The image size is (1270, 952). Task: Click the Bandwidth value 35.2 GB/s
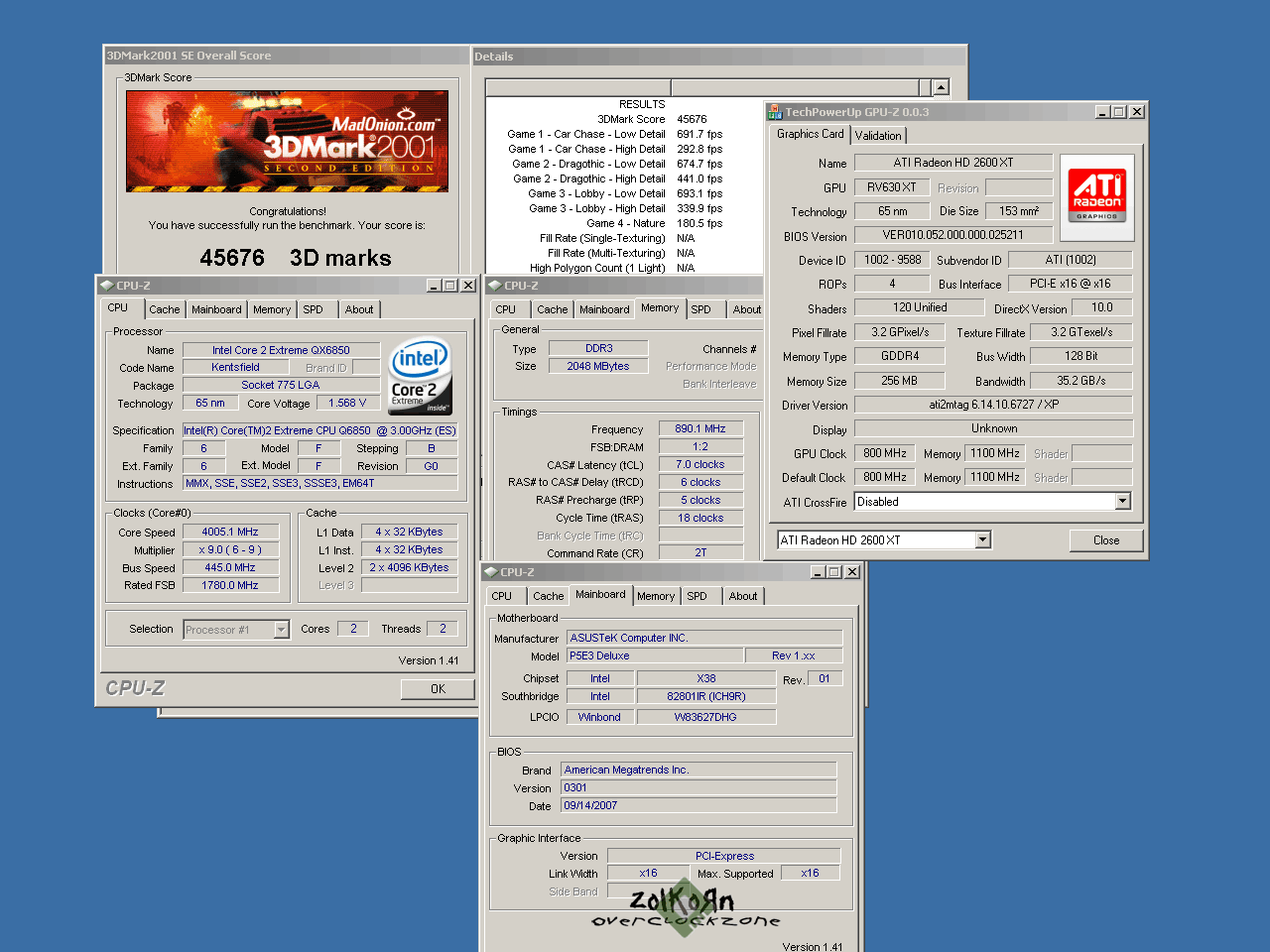[1081, 381]
